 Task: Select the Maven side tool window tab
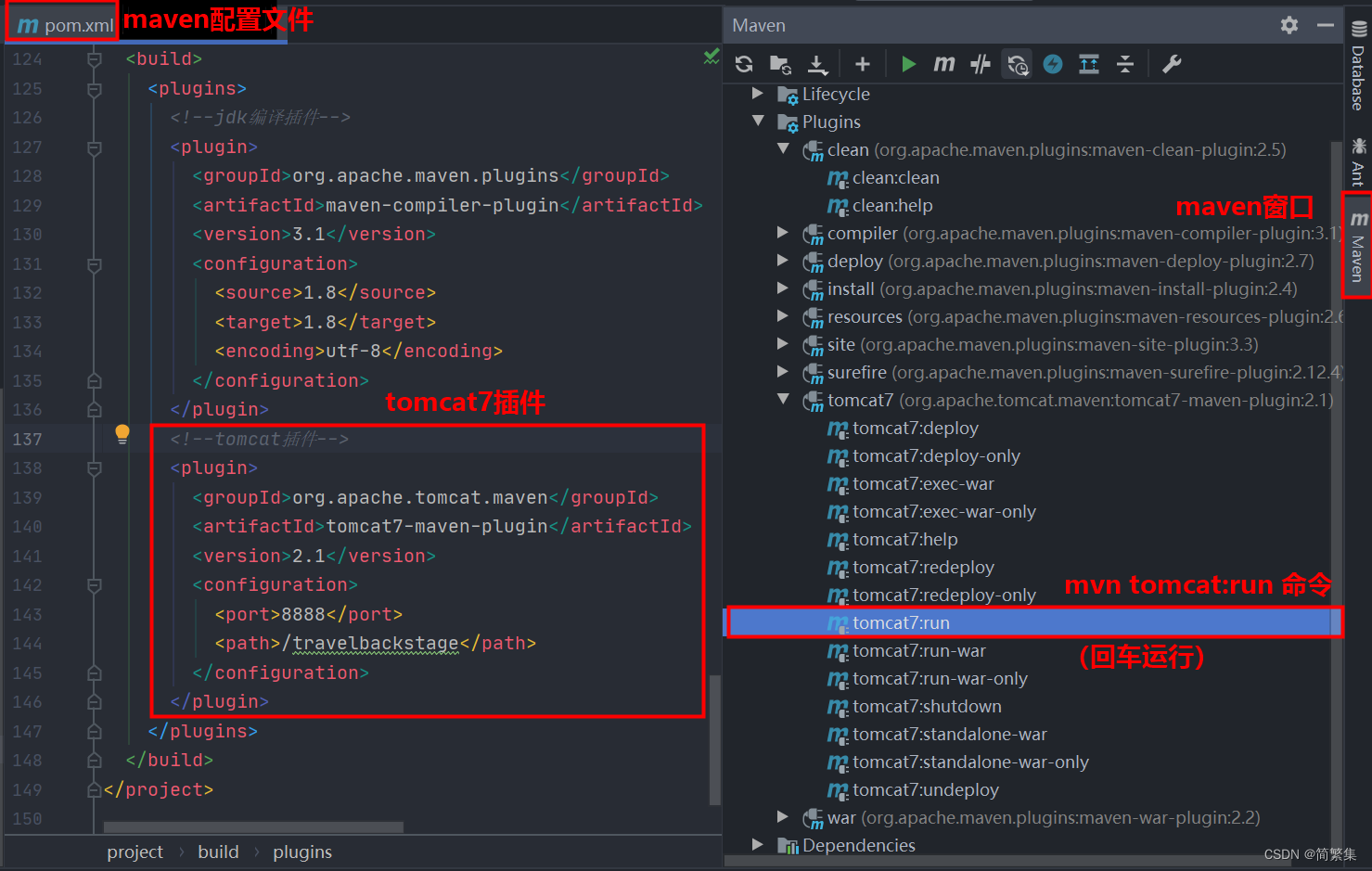1358,245
